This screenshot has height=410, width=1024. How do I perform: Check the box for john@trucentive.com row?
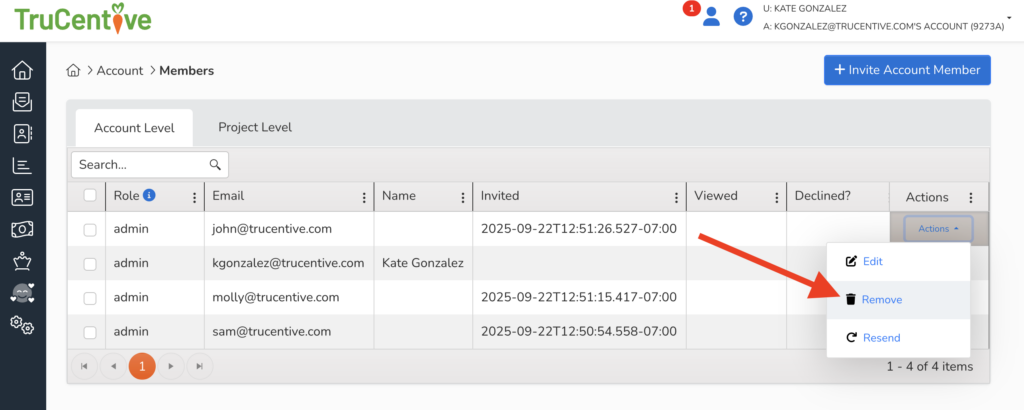[90, 229]
